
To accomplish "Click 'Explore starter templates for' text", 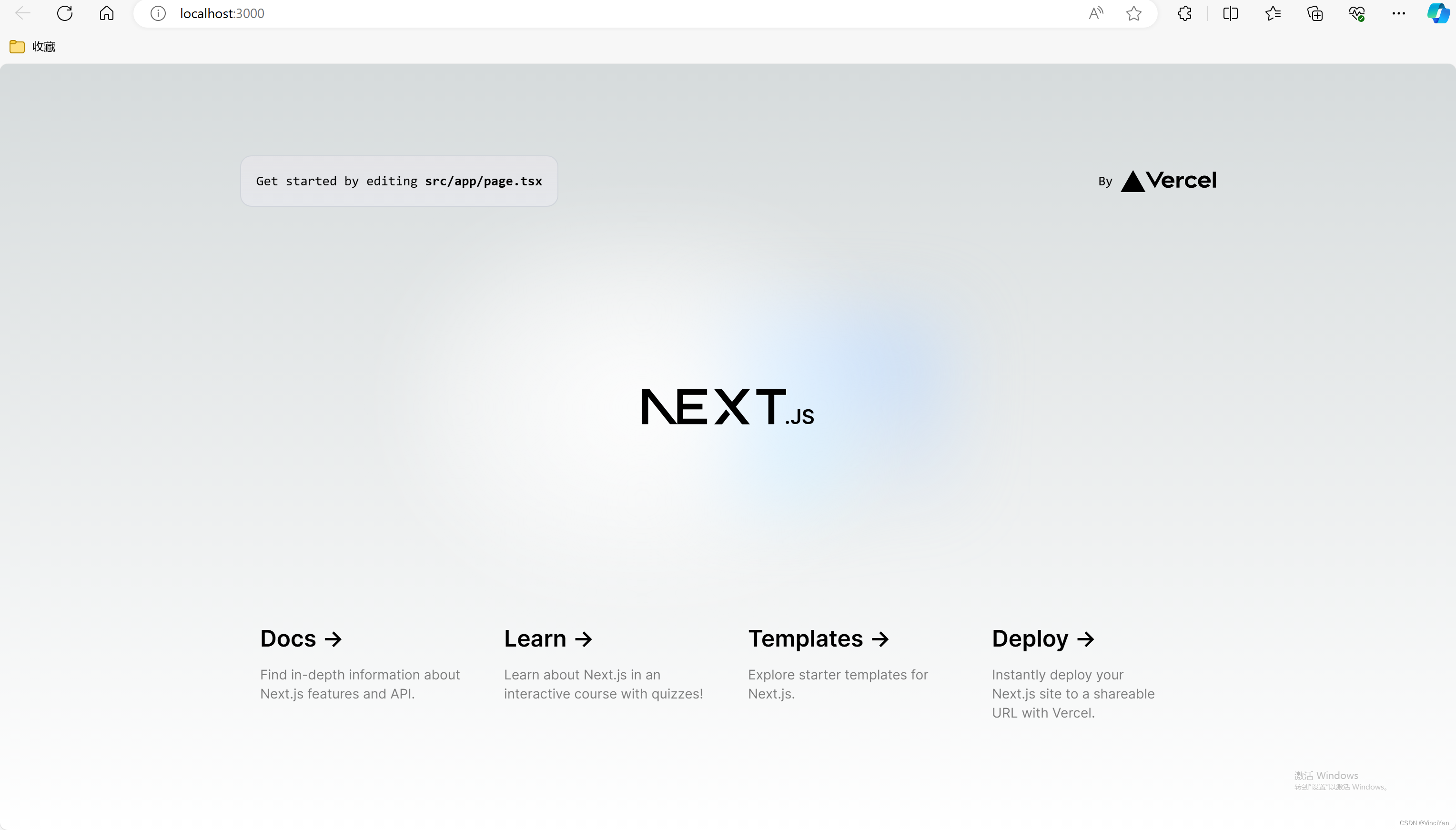I will (x=838, y=674).
